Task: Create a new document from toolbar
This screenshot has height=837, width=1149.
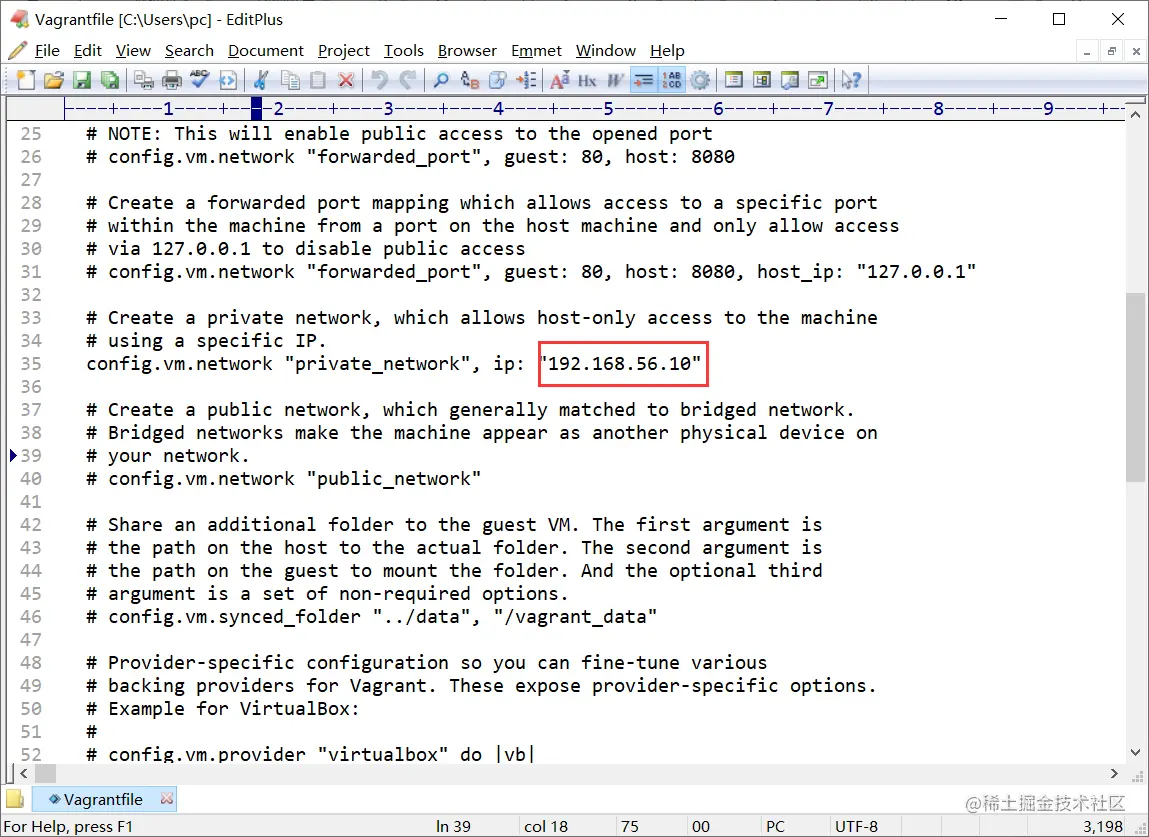Action: pyautogui.click(x=26, y=80)
